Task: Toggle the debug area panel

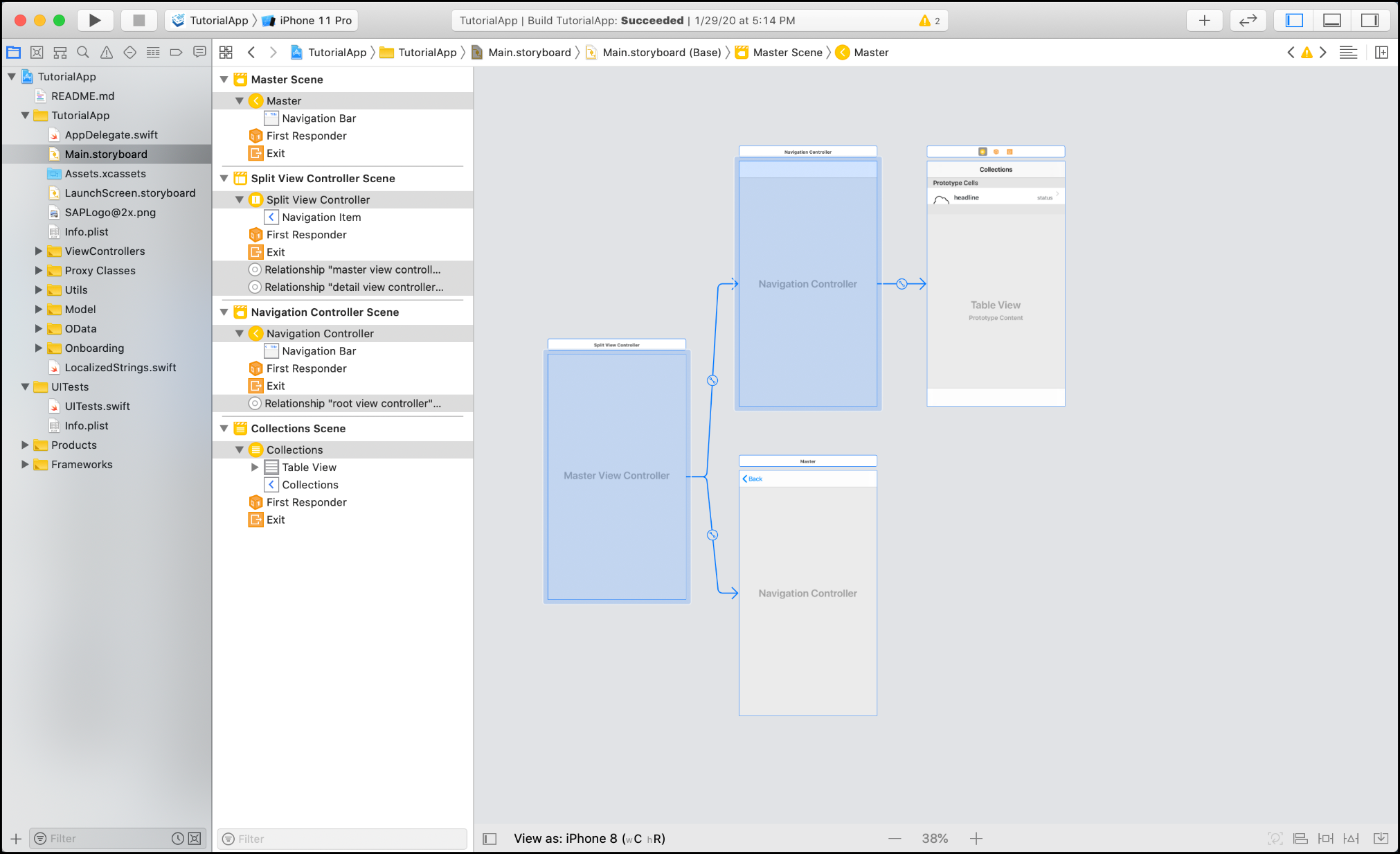Action: pyautogui.click(x=1332, y=20)
